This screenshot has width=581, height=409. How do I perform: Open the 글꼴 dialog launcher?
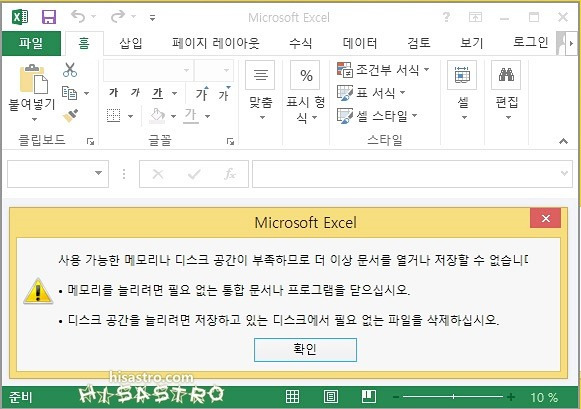(x=230, y=141)
